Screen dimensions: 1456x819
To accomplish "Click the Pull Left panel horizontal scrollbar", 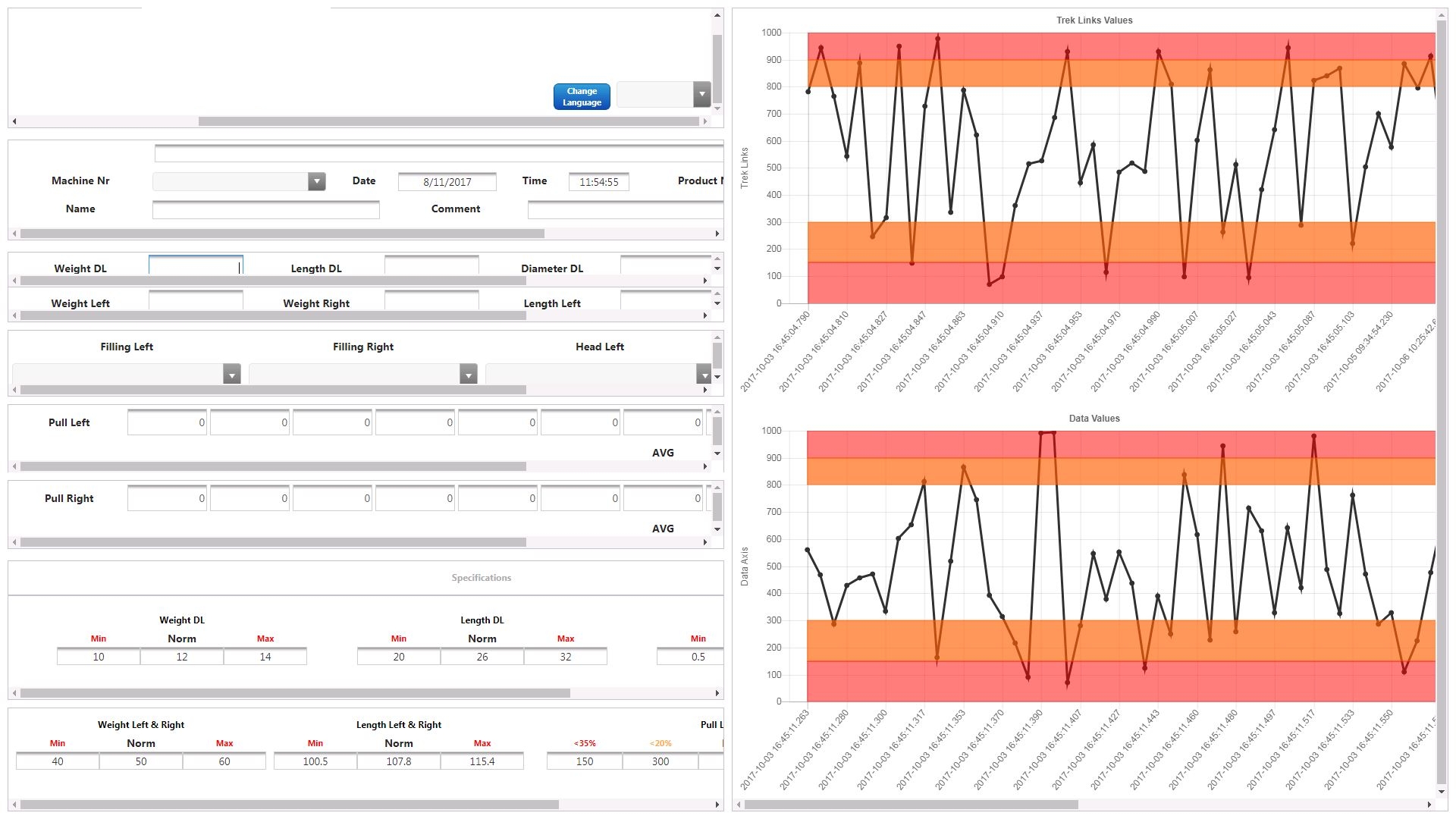I will click(273, 466).
